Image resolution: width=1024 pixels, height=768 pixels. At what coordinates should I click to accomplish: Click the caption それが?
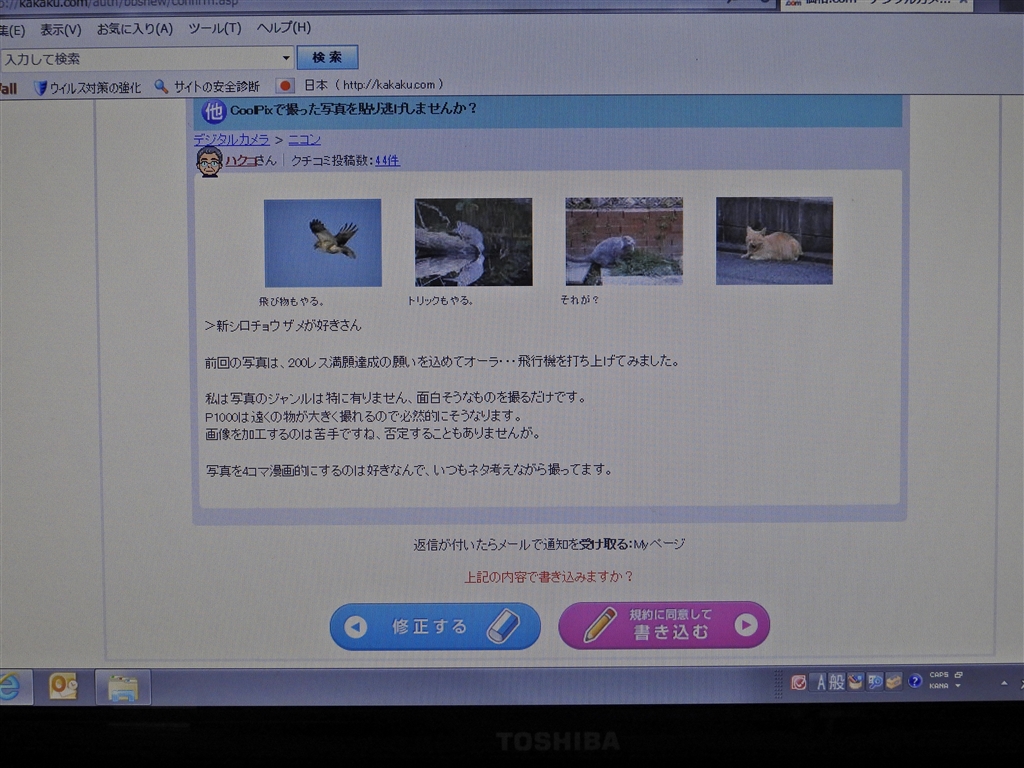tap(579, 300)
